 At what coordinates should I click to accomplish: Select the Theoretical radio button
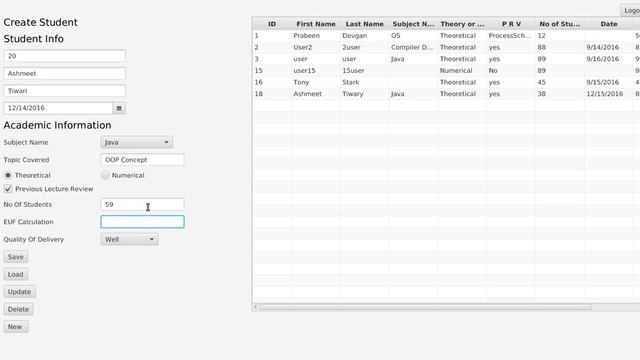coord(8,175)
